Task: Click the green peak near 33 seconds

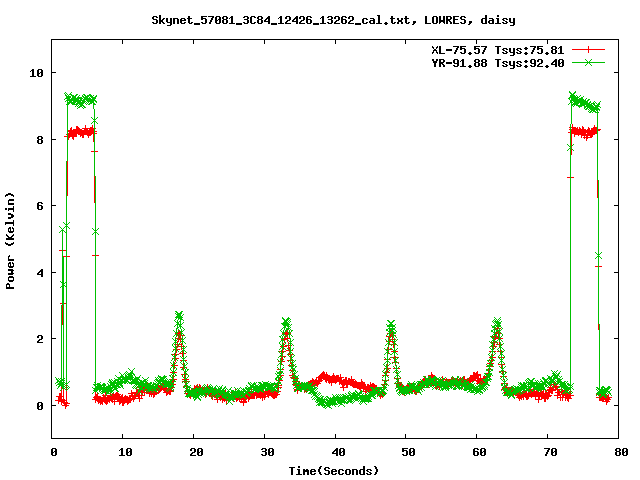Action: tap(286, 322)
